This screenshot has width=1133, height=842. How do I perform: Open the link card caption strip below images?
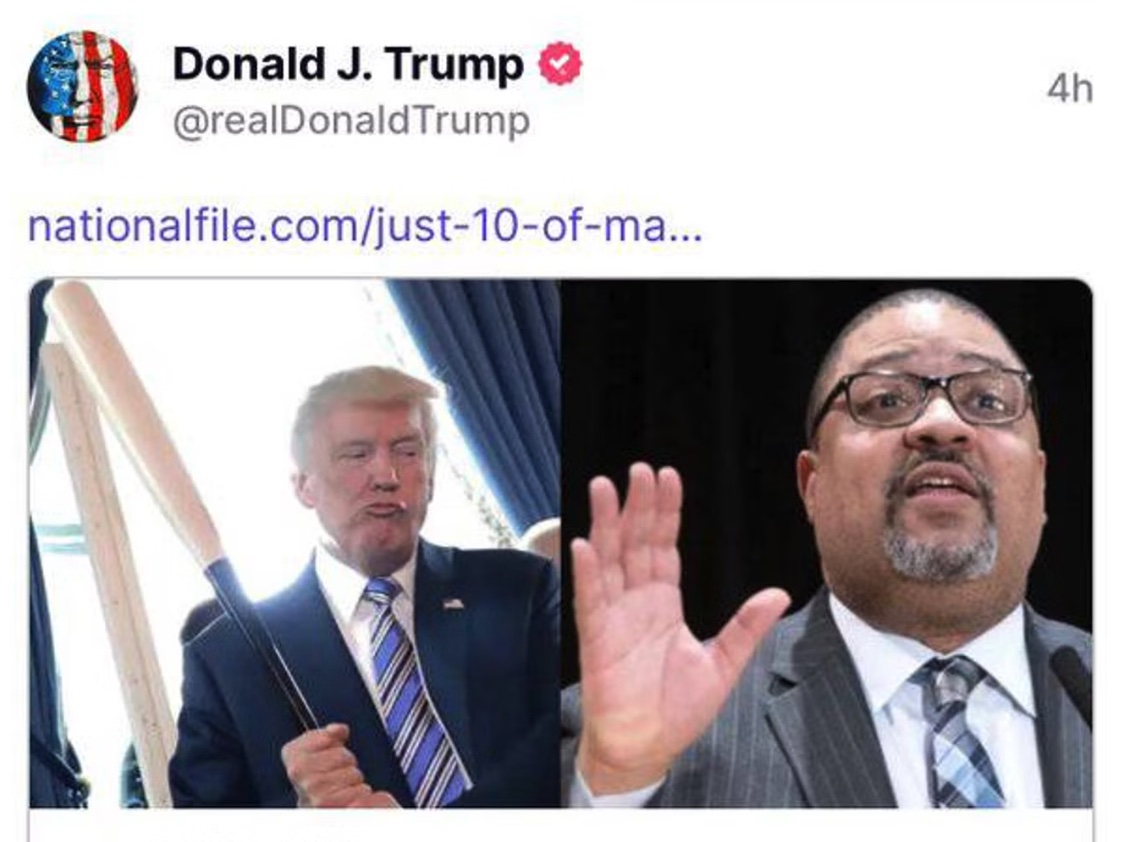[x=561, y=825]
